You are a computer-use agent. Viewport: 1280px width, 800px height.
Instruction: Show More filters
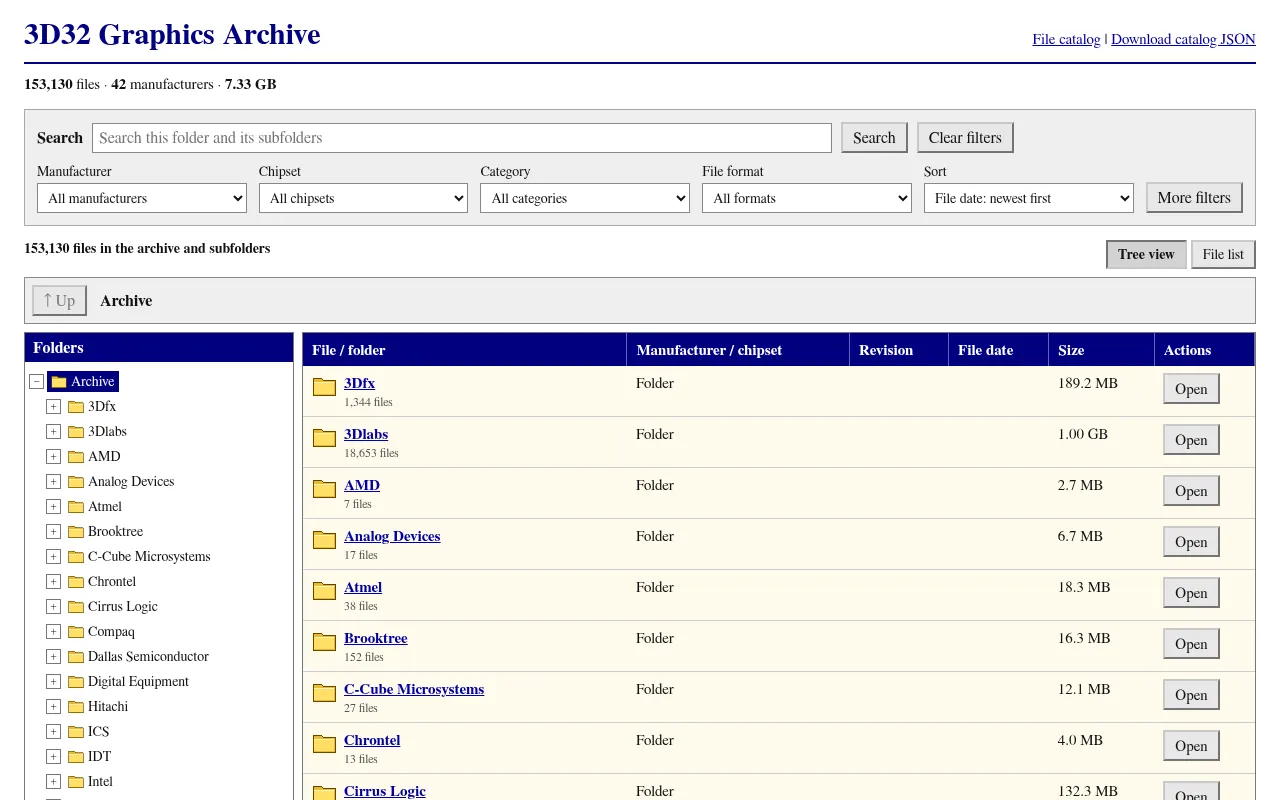coord(1194,198)
